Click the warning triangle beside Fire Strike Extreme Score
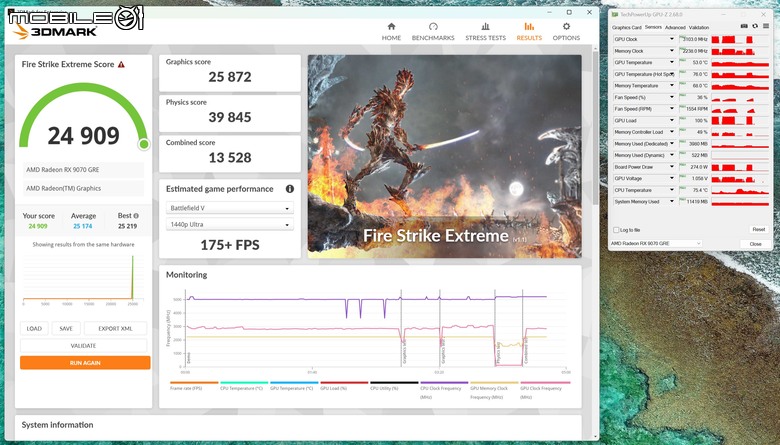The width and height of the screenshot is (780, 445). (121, 65)
